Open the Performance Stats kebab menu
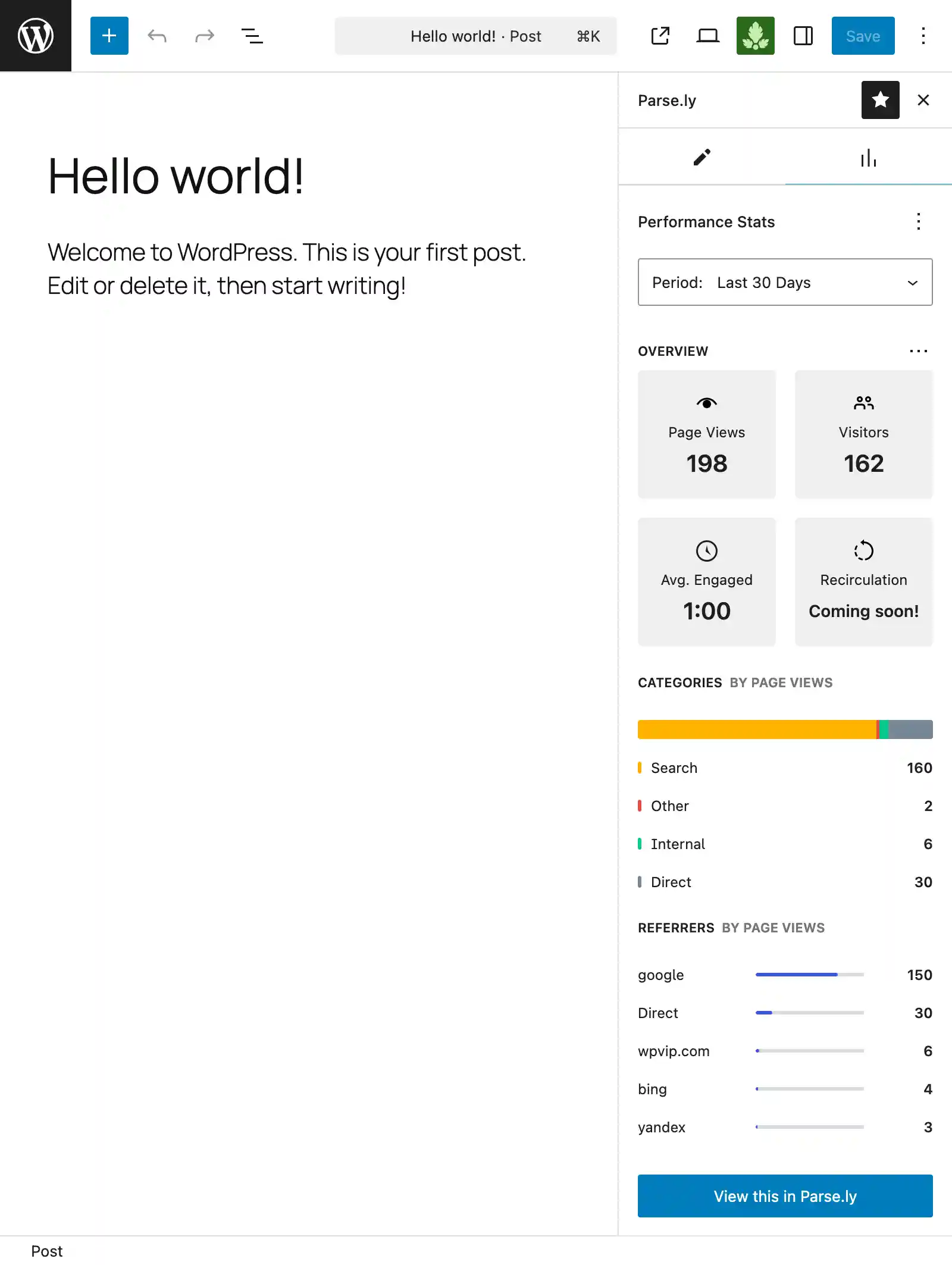Viewport: 952px width, 1265px height. 918,222
